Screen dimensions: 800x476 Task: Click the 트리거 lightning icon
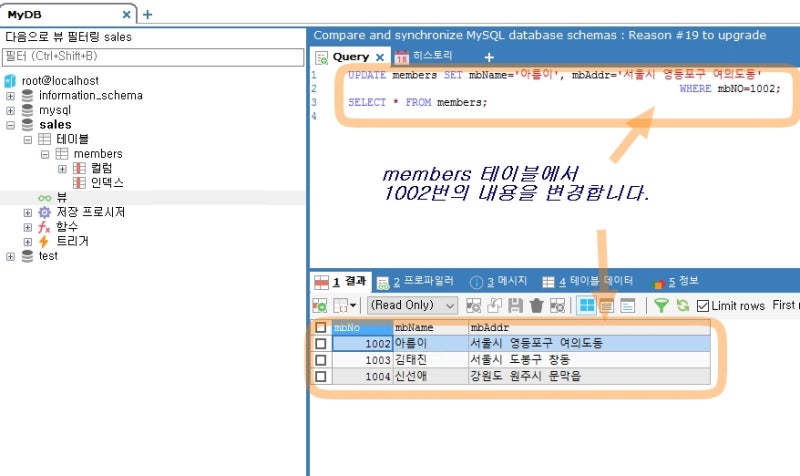44,241
